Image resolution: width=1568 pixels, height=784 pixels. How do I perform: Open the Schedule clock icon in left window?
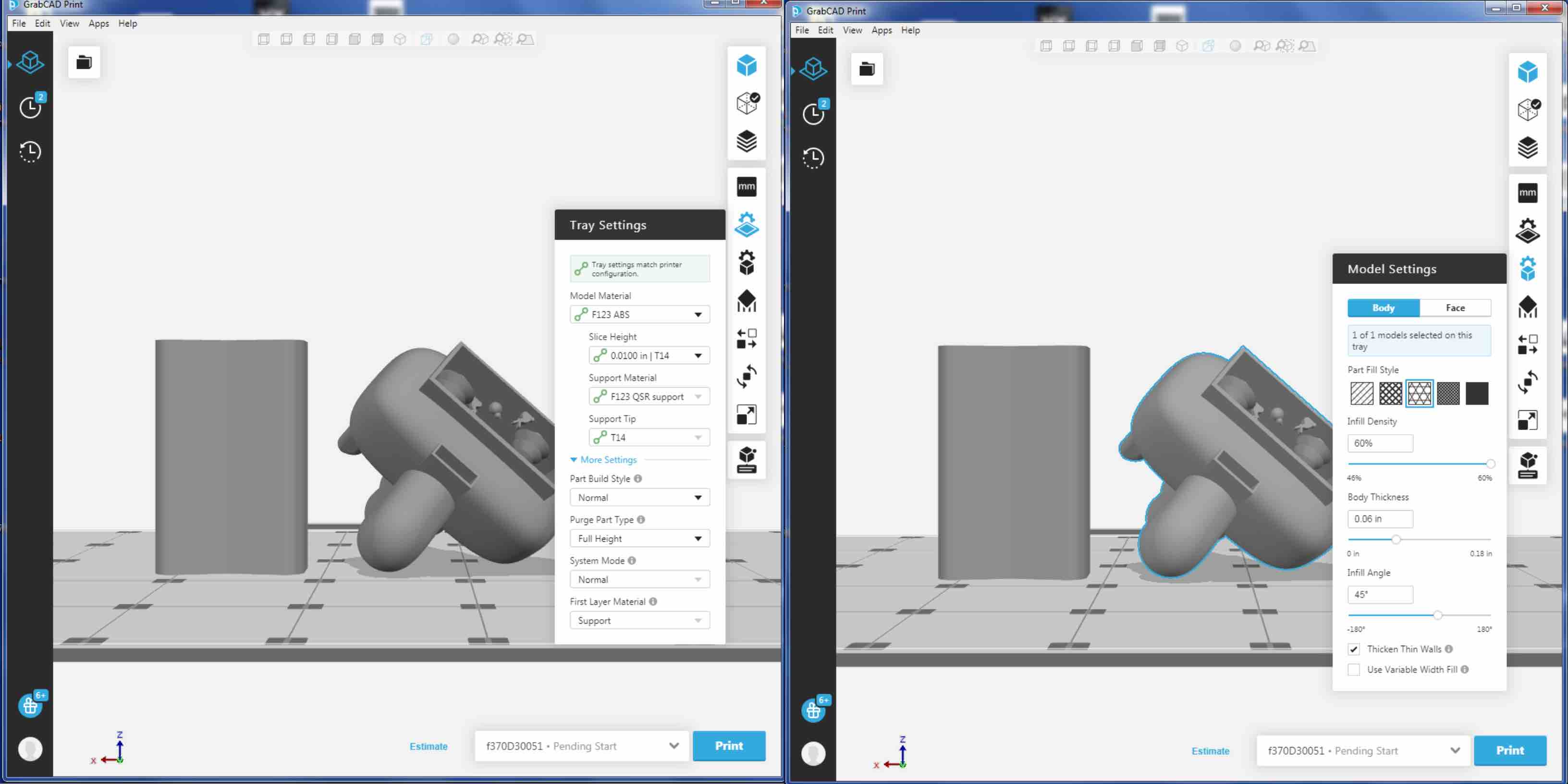(30, 107)
